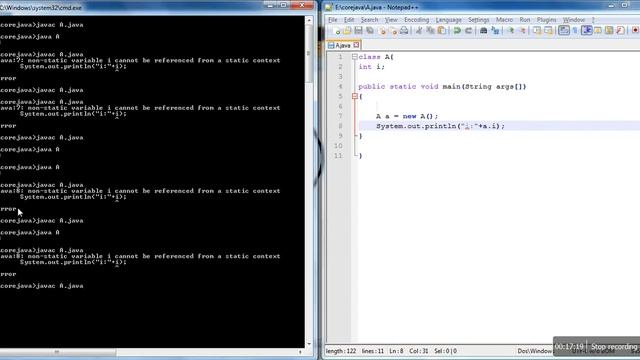This screenshot has width=640, height=360.
Task: Click the Save All toolbar icon
Action: coord(370,31)
